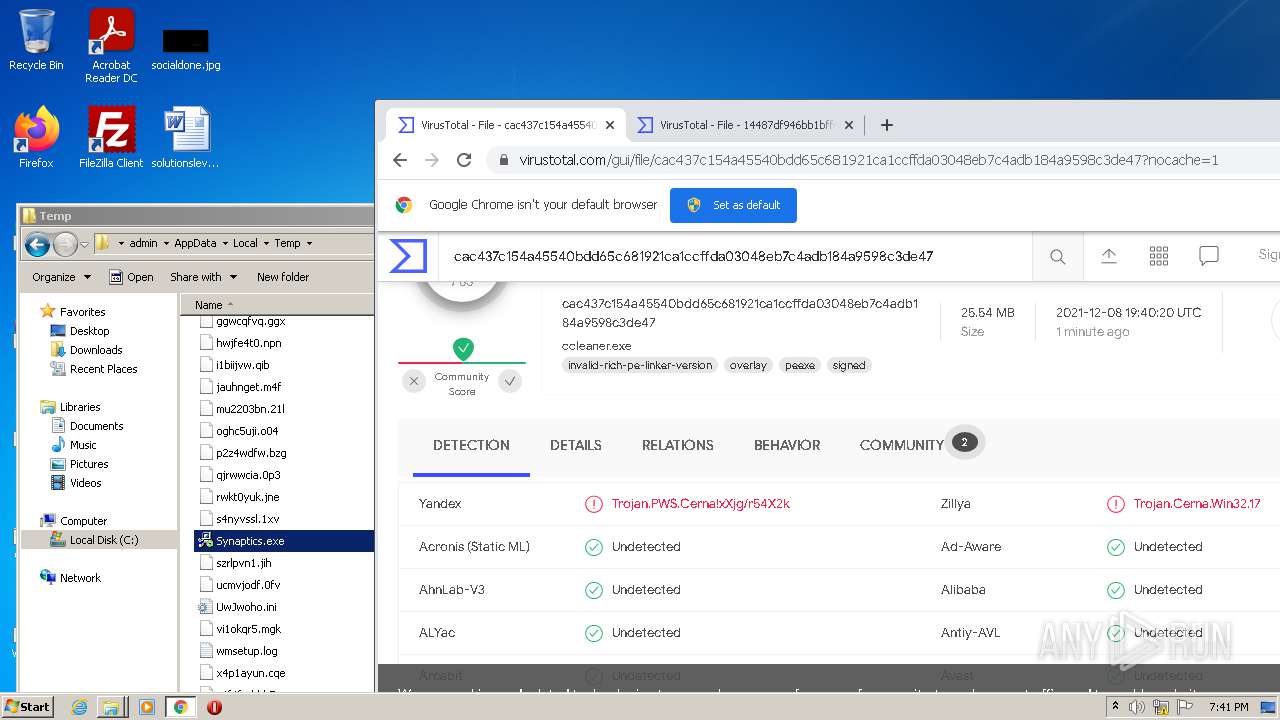
Task: Open the Explorer recent locations dropdown arrow
Action: 84,243
